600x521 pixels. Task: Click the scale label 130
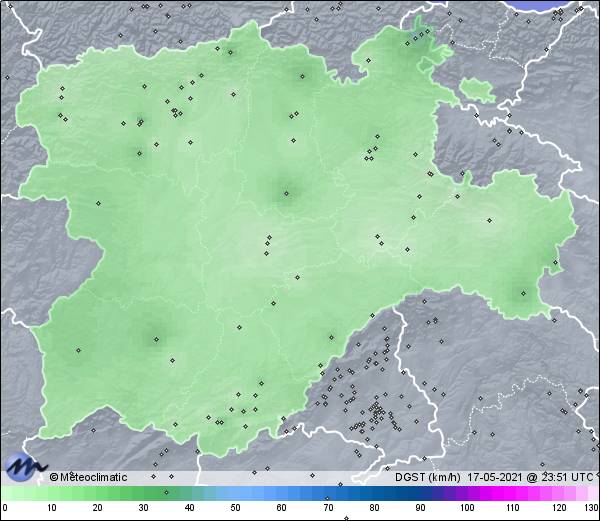pos(592,508)
